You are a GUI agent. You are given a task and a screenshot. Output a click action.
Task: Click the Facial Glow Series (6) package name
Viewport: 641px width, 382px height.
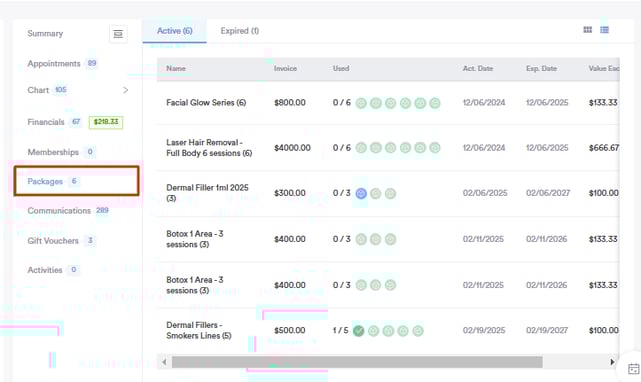[206, 103]
